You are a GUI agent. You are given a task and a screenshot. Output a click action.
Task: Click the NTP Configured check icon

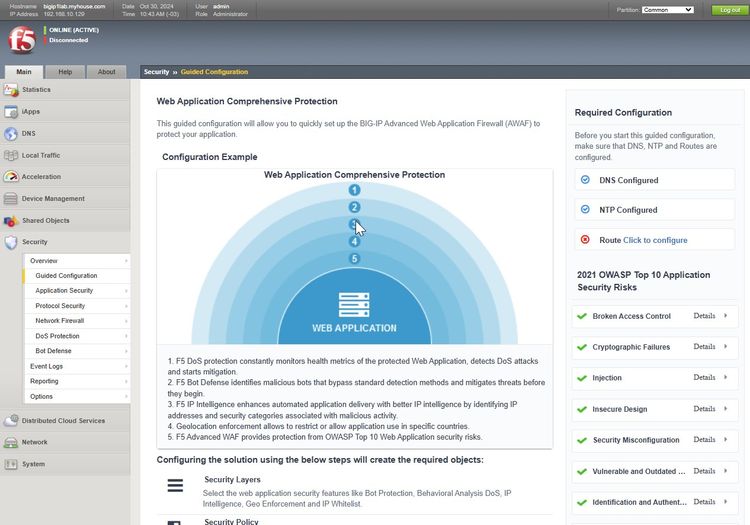click(585, 209)
